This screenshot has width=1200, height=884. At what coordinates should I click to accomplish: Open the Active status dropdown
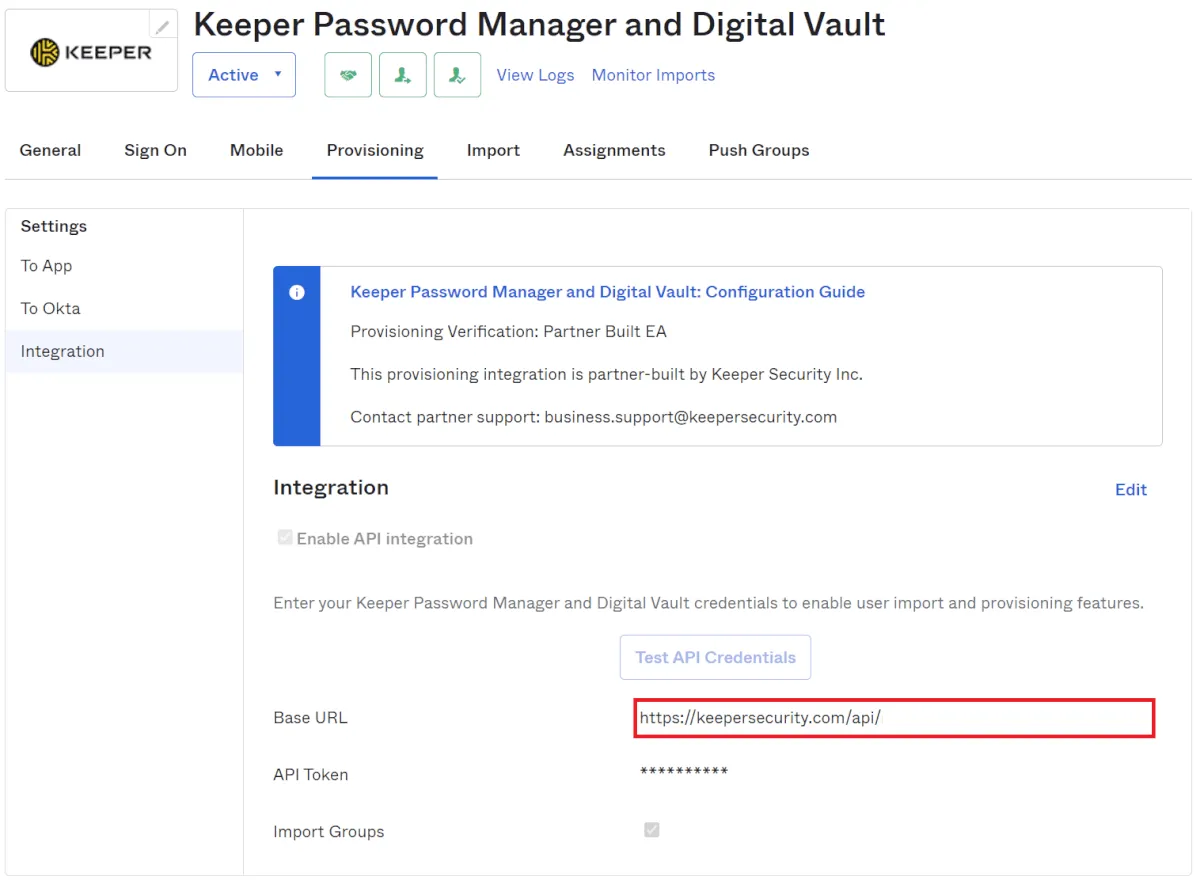[244, 75]
